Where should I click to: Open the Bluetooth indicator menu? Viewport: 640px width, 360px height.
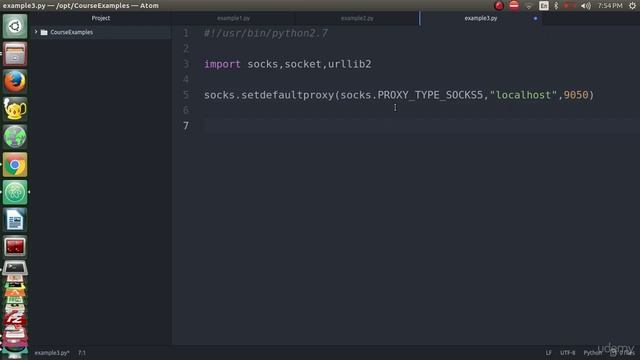(x=556, y=6)
